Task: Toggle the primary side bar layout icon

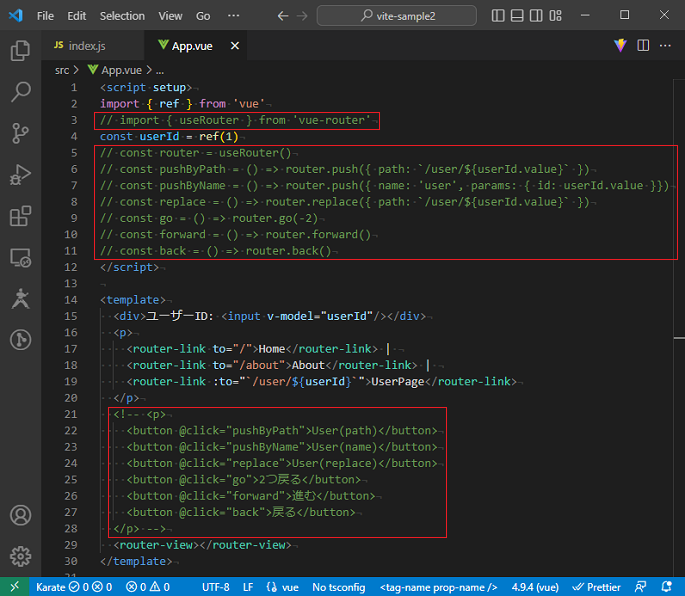Action: pos(498,16)
